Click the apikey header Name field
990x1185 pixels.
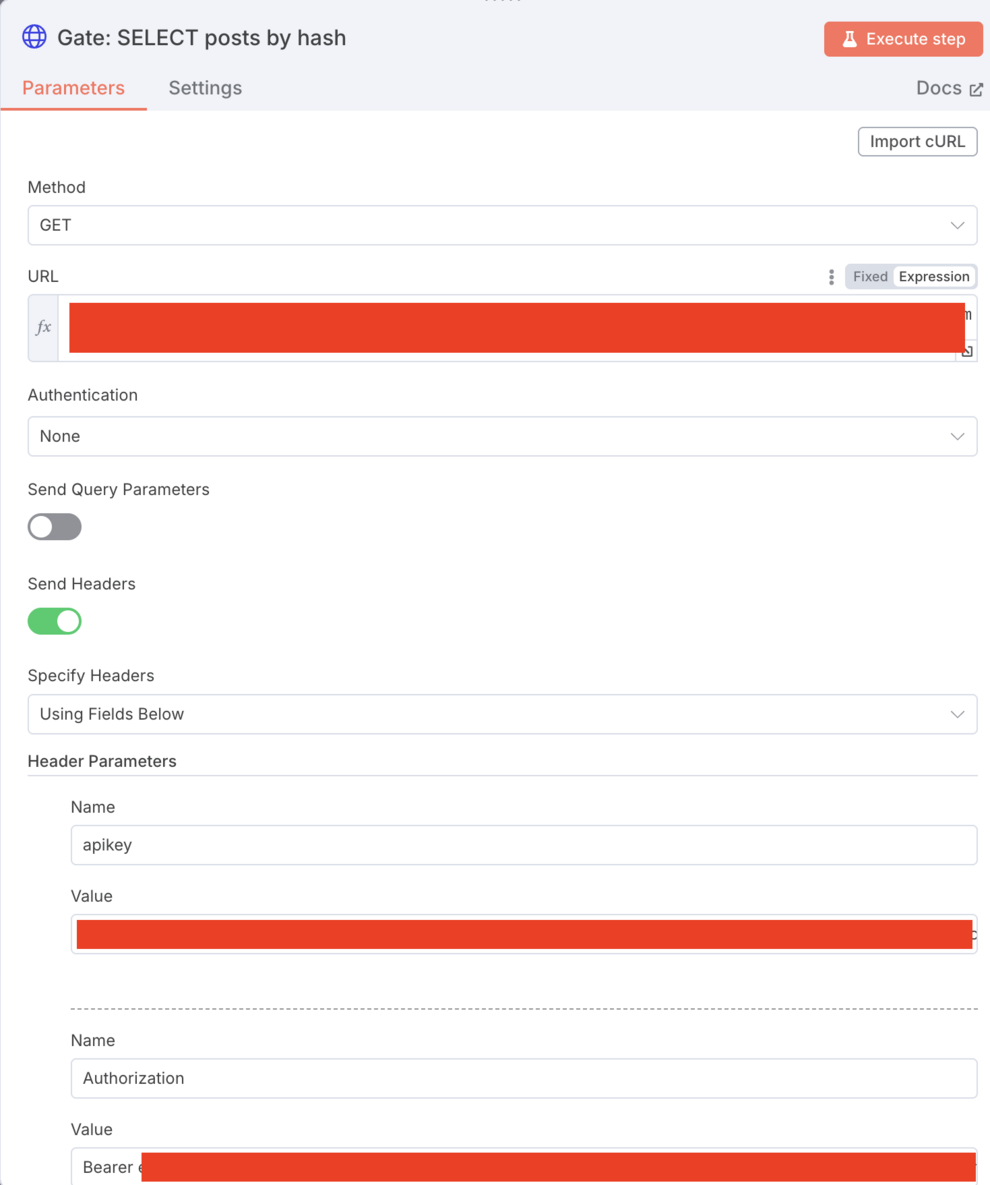523,845
